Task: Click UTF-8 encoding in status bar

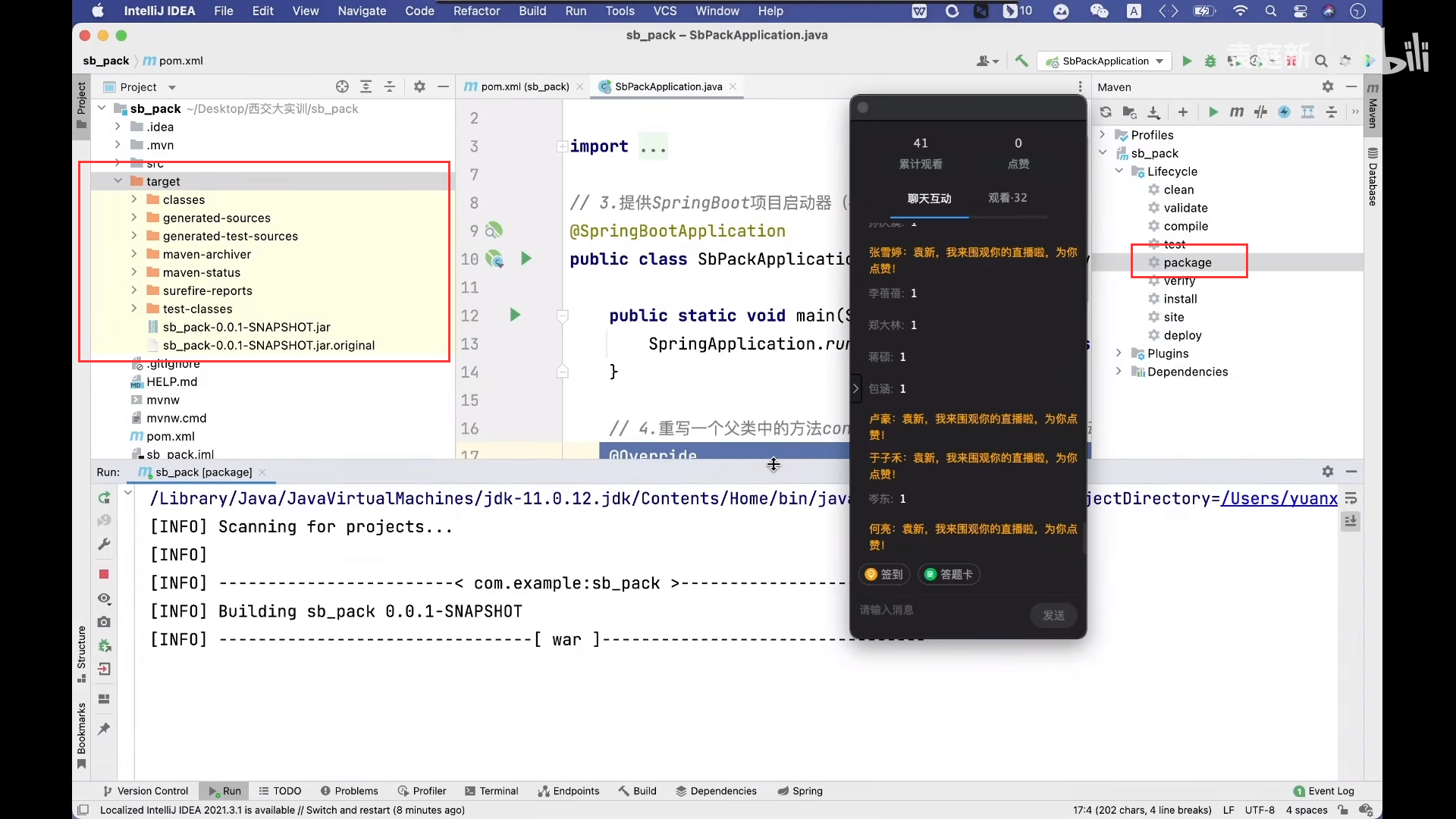Action: pos(1260,810)
